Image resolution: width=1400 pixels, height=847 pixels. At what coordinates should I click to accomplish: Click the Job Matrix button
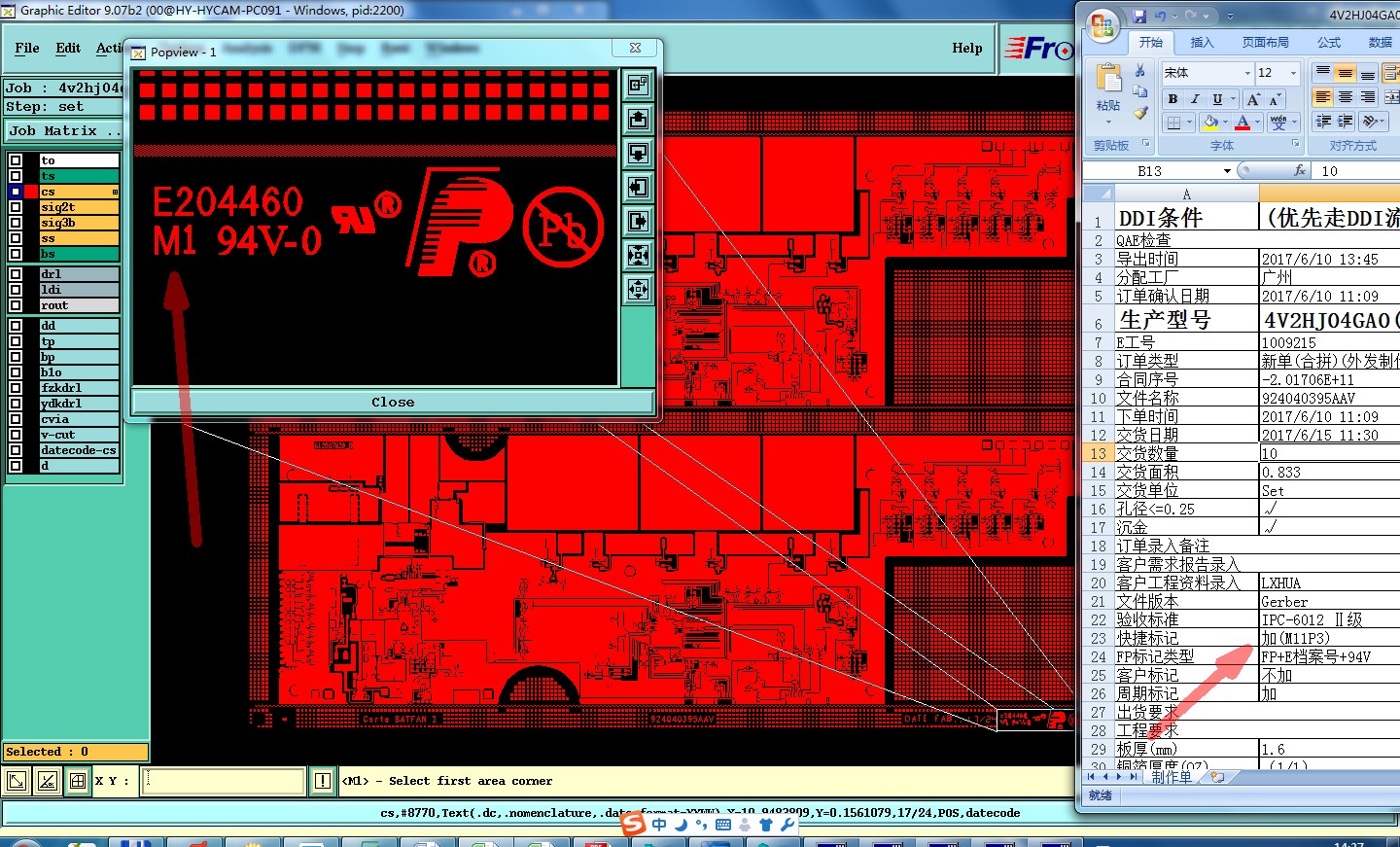(64, 130)
